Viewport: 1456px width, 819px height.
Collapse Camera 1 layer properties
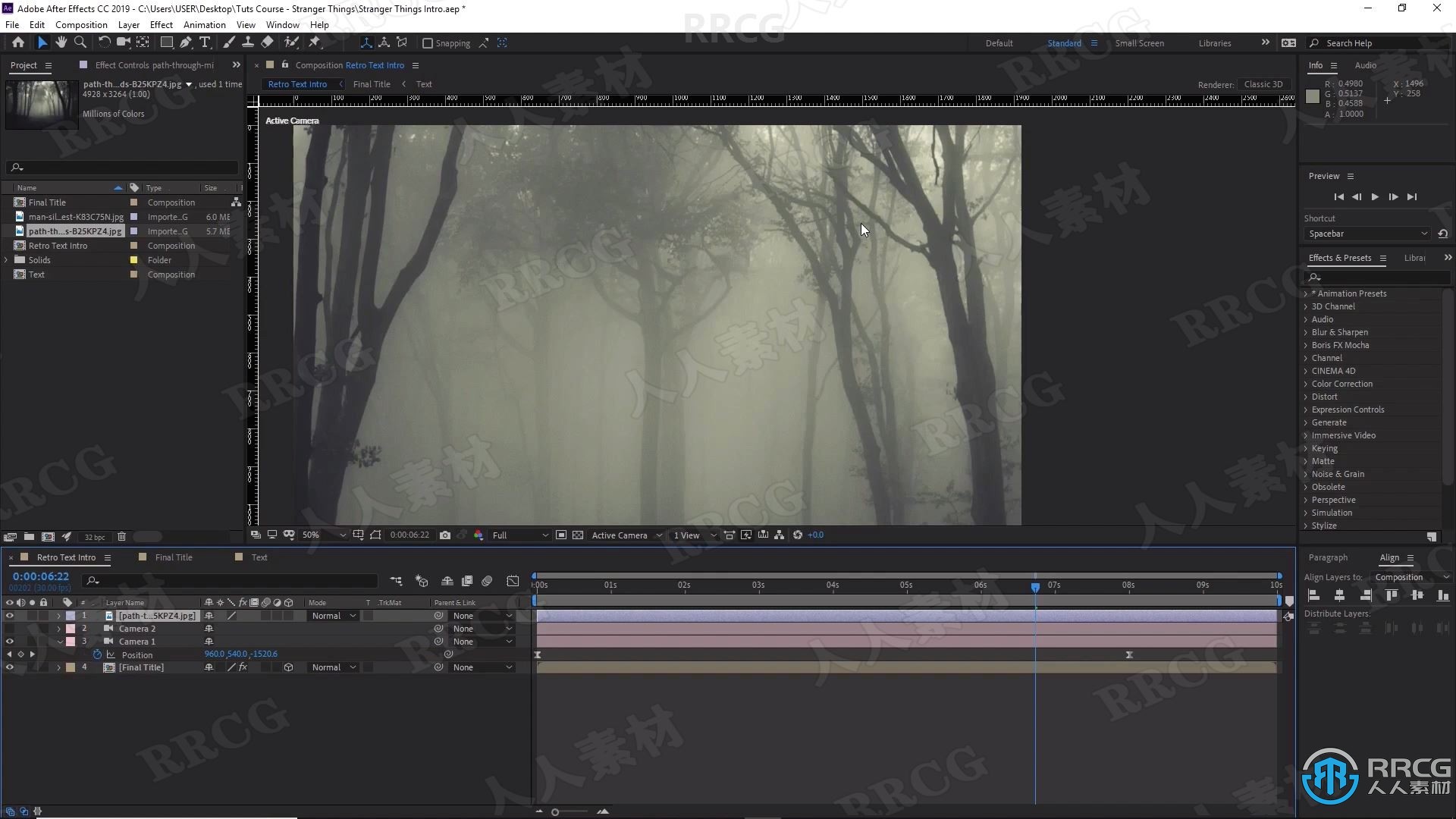(x=59, y=642)
